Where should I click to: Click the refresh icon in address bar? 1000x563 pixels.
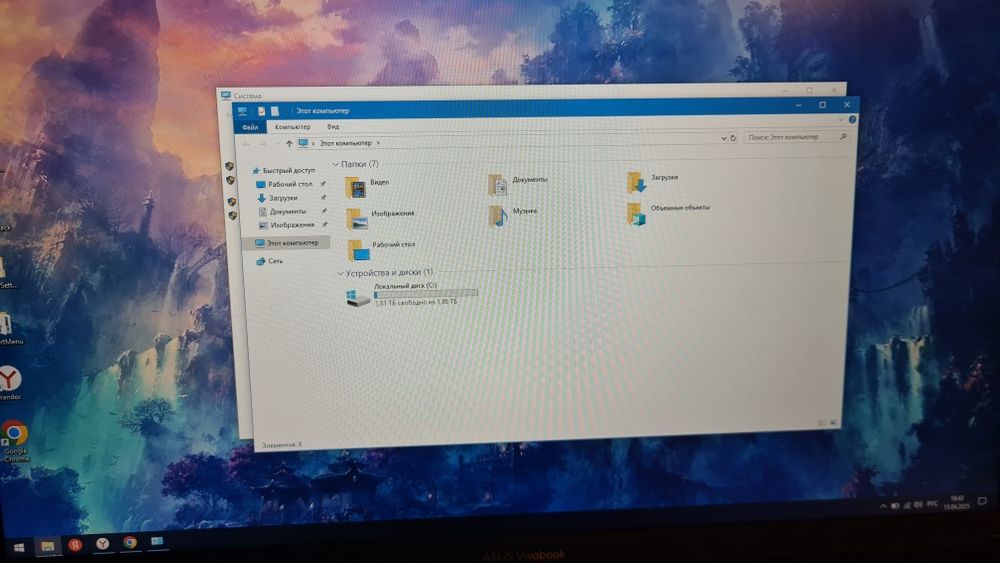pyautogui.click(x=733, y=138)
